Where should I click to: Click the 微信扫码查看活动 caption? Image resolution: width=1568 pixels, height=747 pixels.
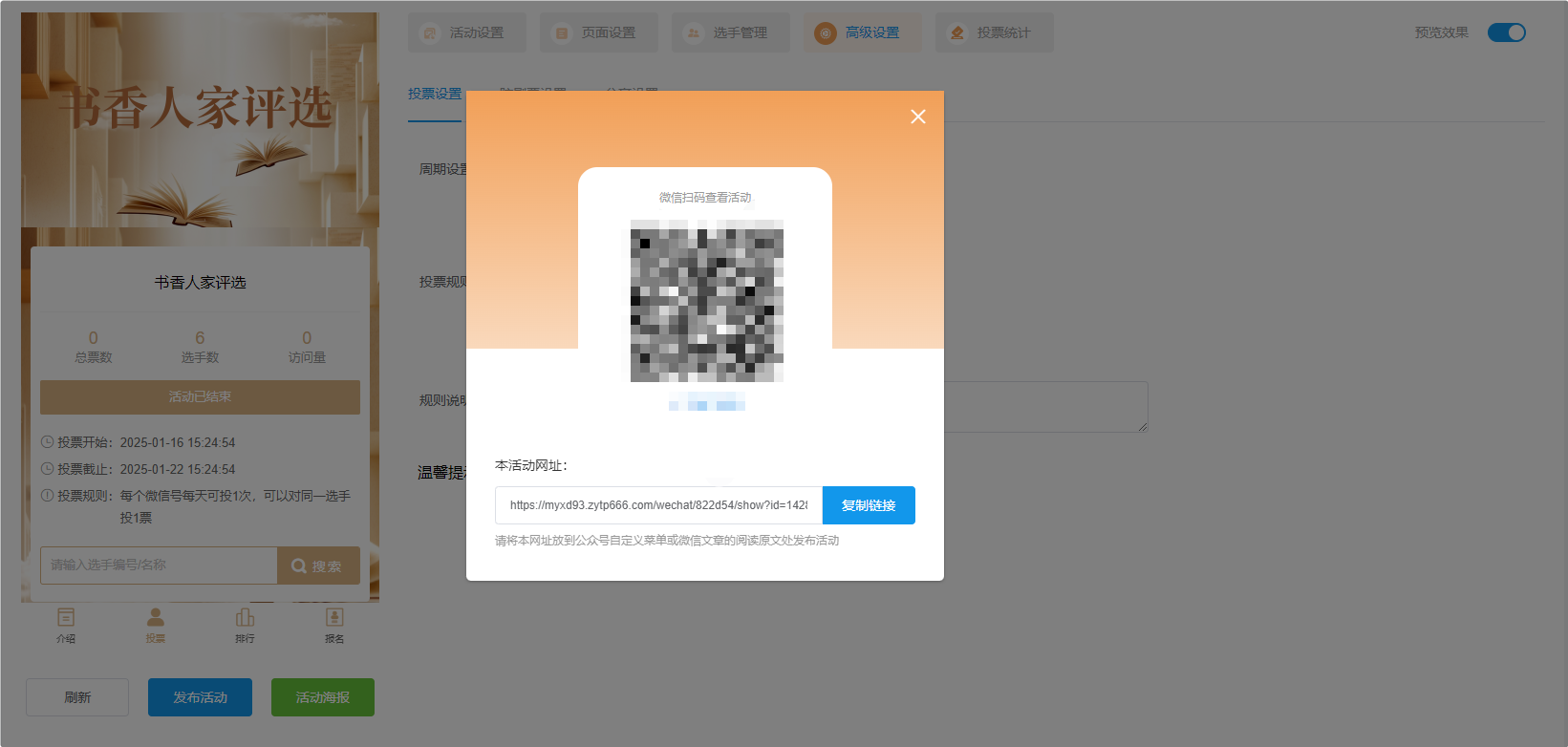705,198
